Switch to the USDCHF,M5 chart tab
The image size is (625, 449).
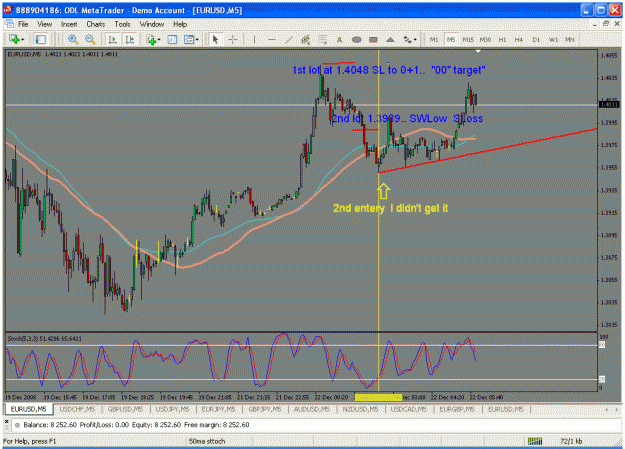(77, 410)
